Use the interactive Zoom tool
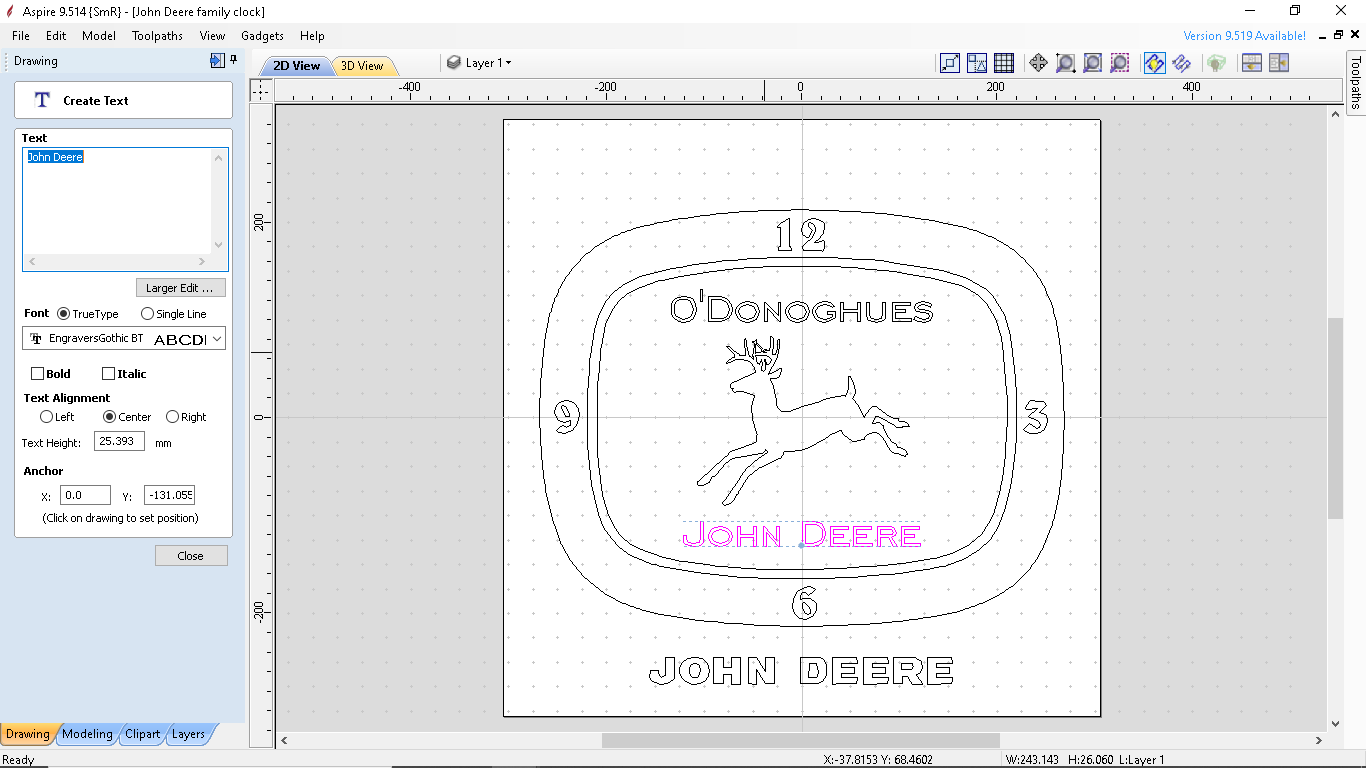The width and height of the screenshot is (1366, 768). [1063, 62]
